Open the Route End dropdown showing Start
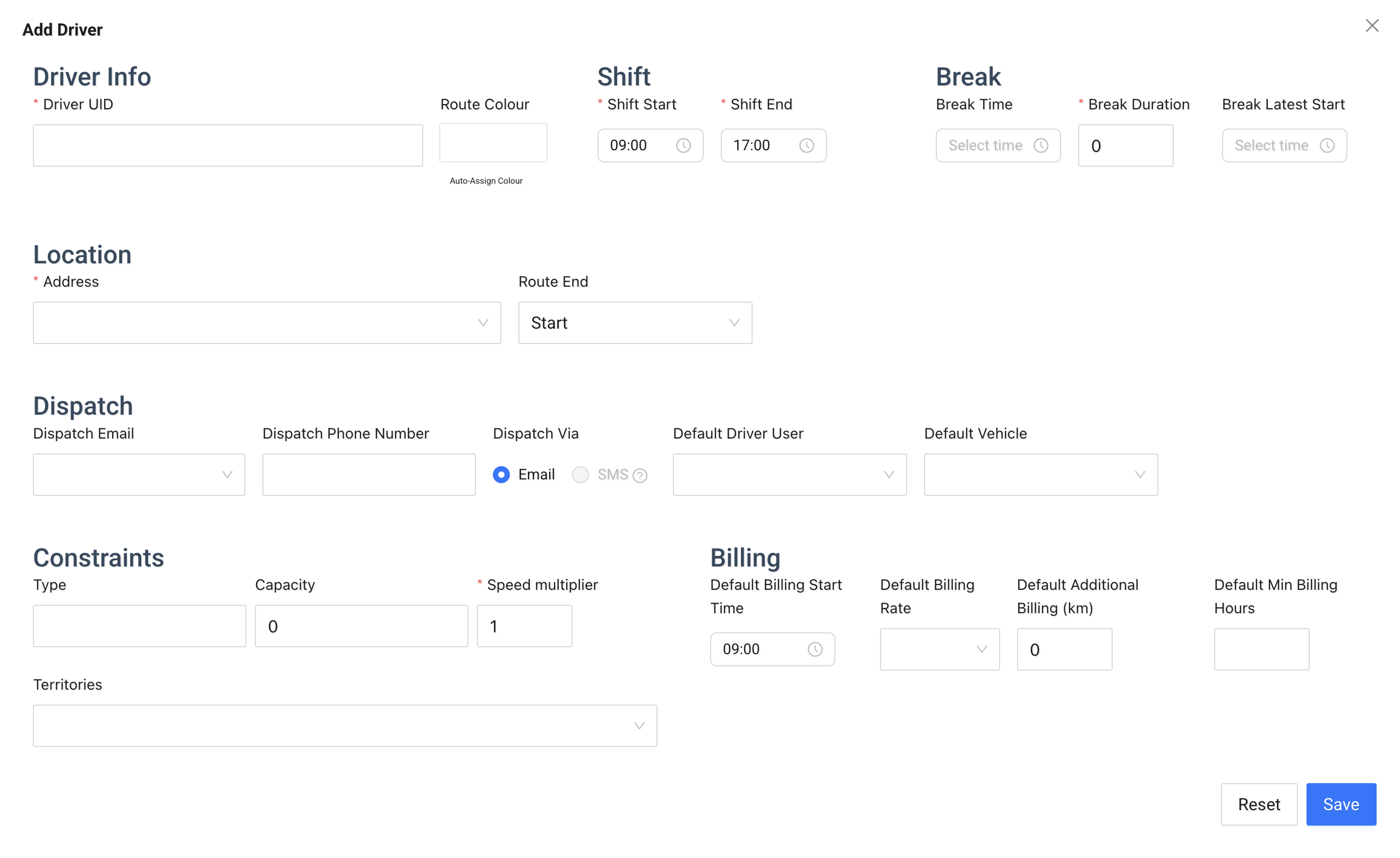The height and width of the screenshot is (858, 1400). pyautogui.click(x=635, y=322)
